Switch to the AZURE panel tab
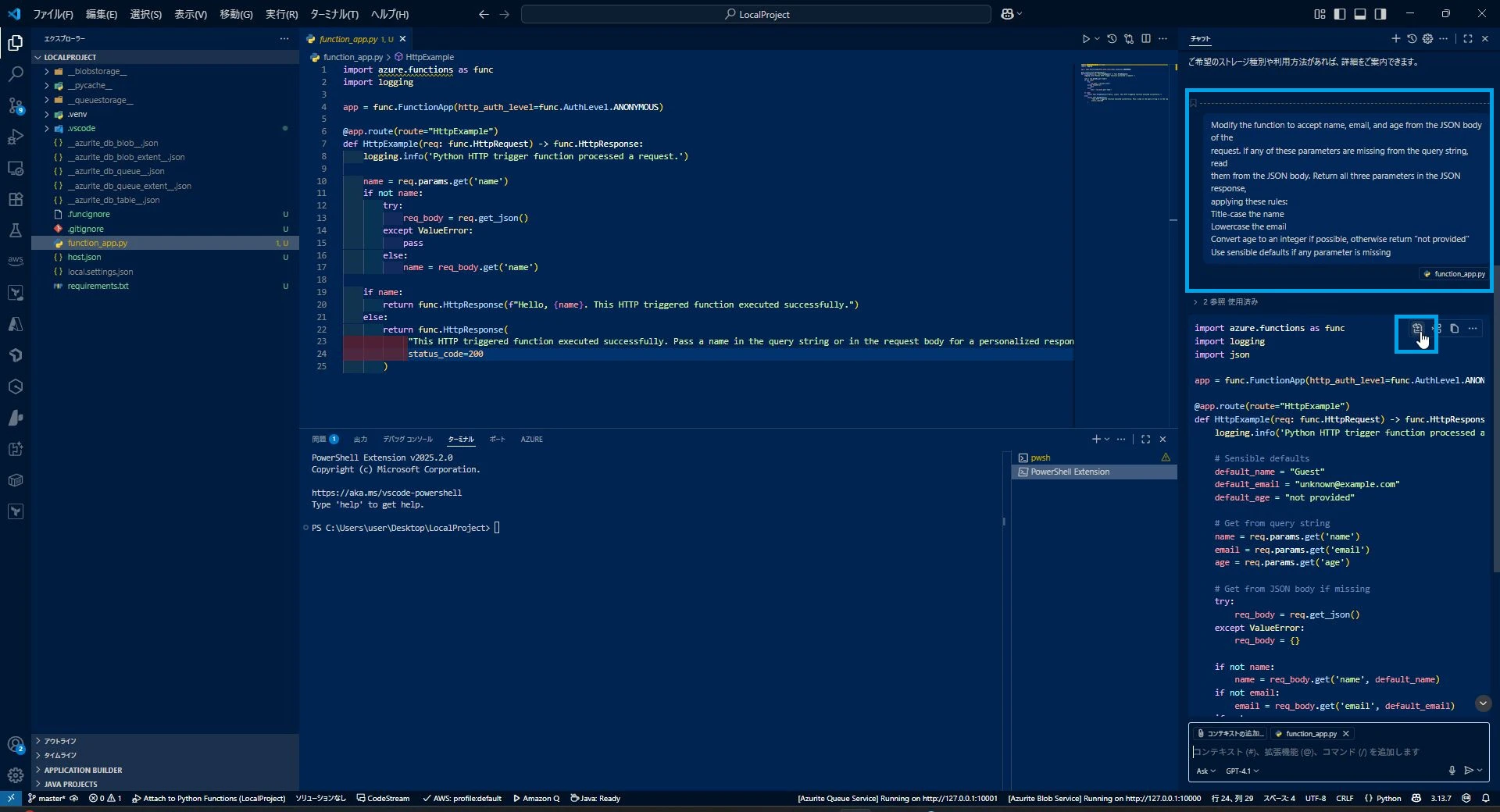Viewport: 1500px width, 812px height. point(532,439)
